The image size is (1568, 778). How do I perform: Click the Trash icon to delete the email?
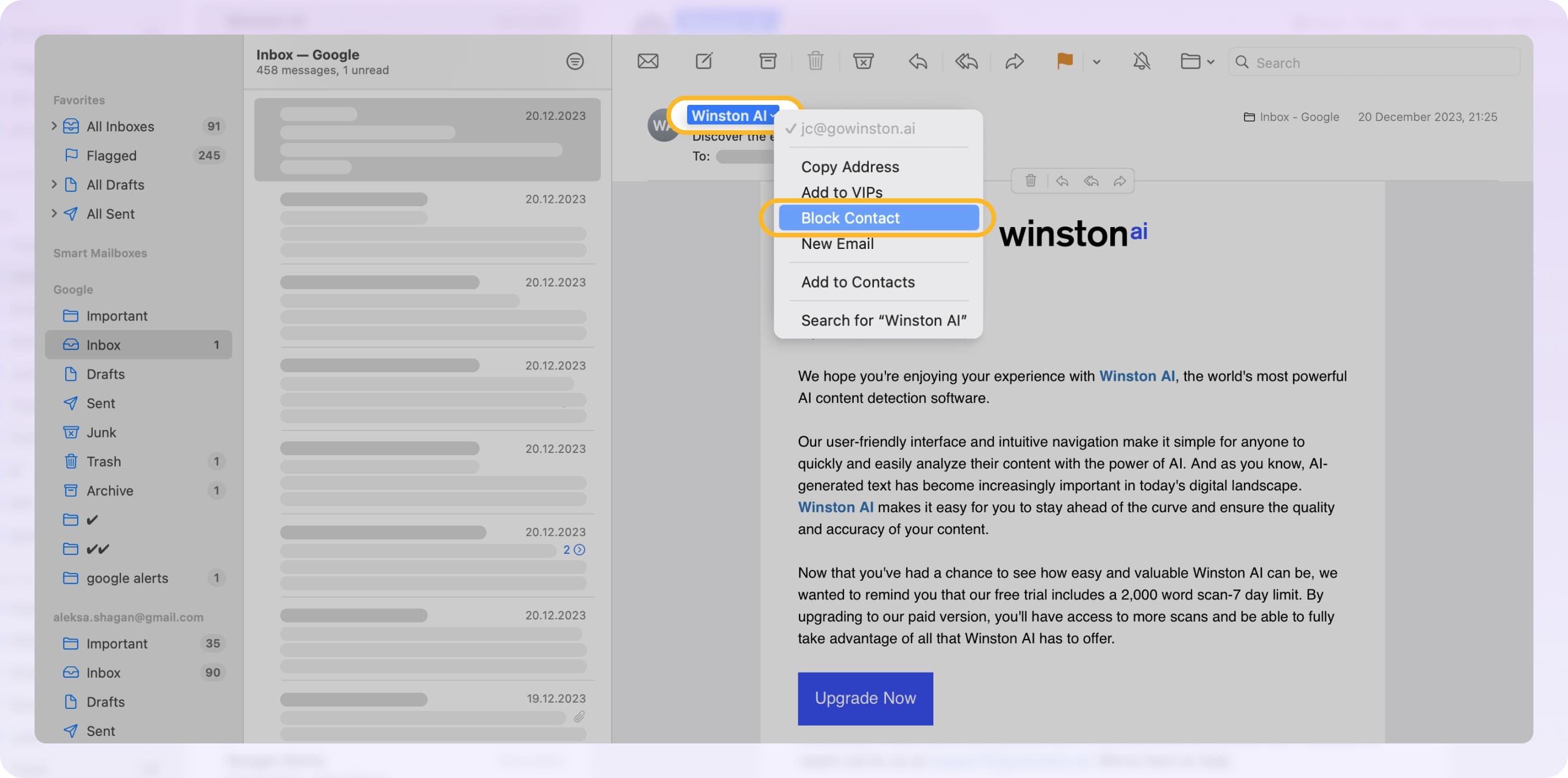(x=815, y=61)
